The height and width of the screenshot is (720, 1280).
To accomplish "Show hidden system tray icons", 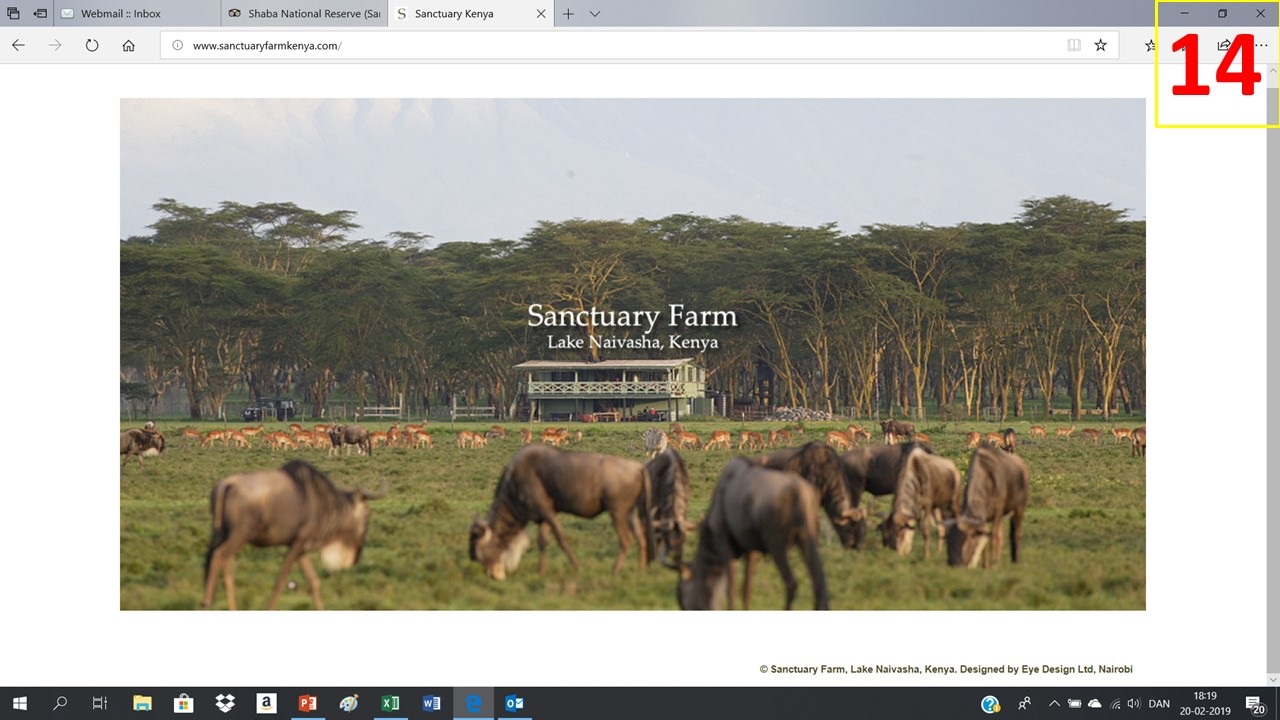I will (1054, 704).
